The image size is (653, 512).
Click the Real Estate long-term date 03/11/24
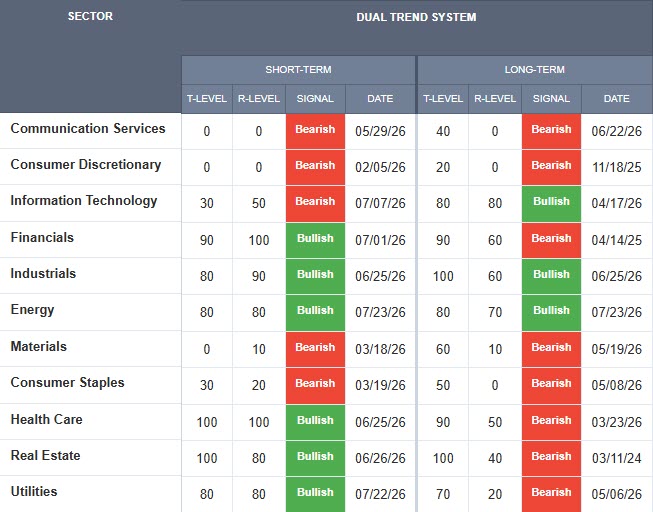pos(617,458)
